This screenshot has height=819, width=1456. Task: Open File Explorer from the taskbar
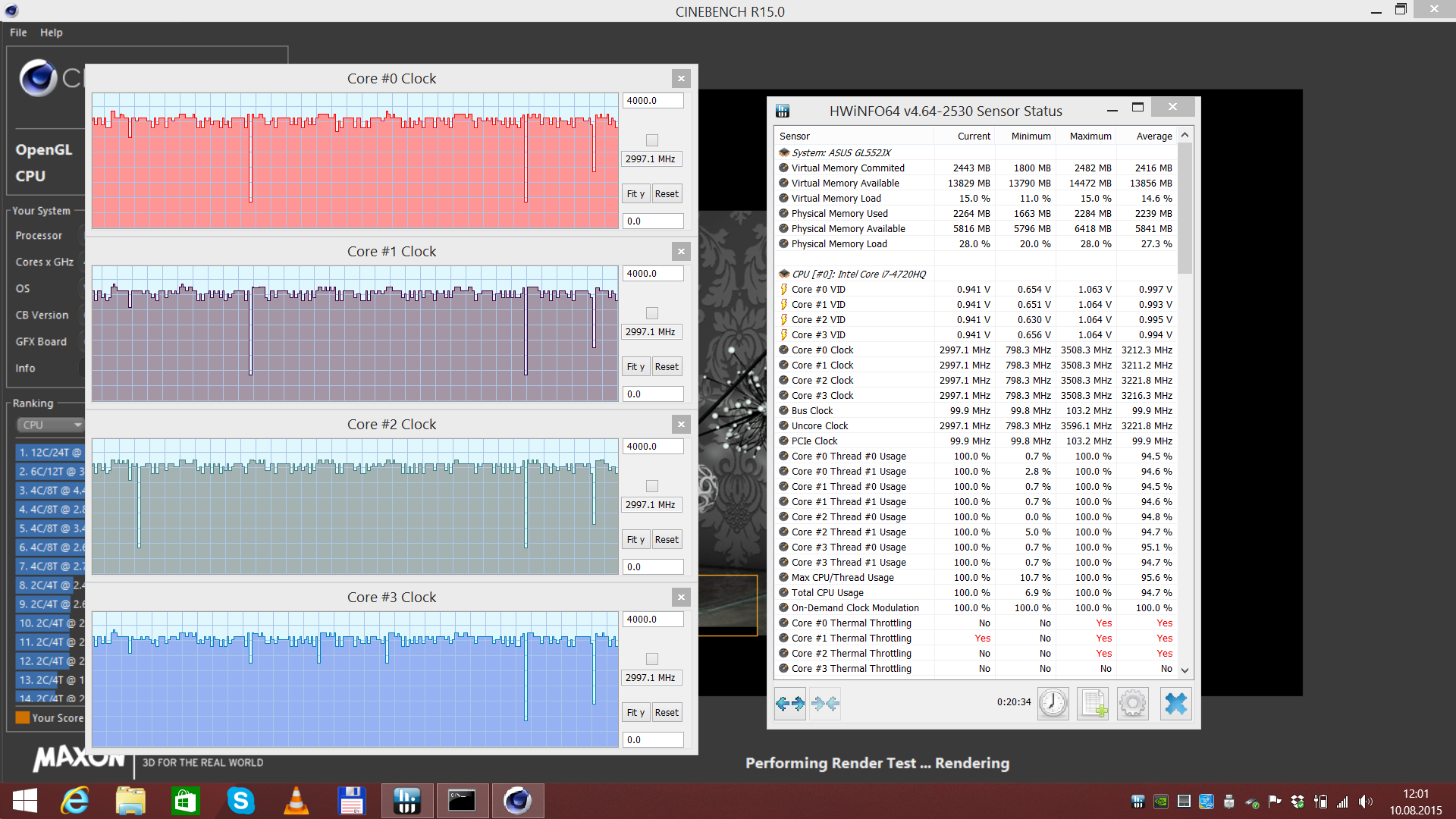coord(130,801)
